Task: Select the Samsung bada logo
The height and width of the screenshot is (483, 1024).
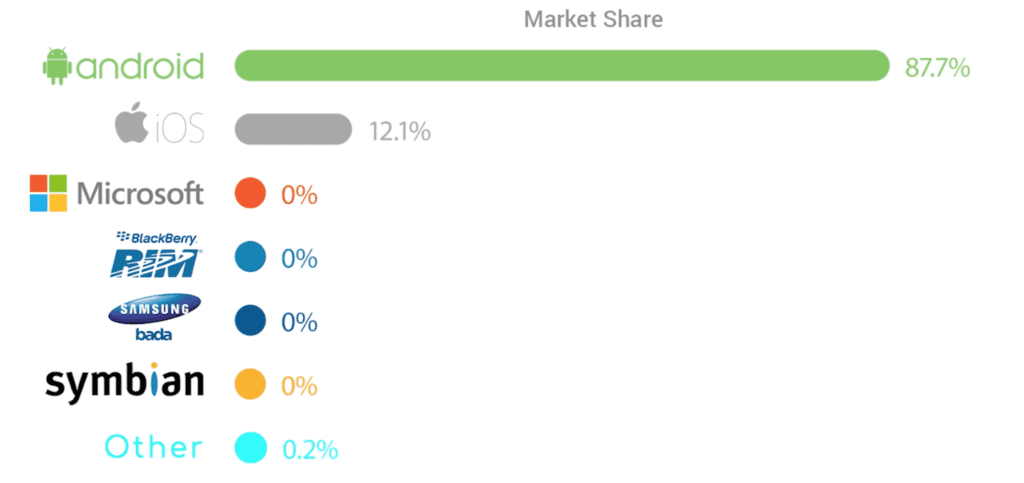Action: (x=155, y=318)
